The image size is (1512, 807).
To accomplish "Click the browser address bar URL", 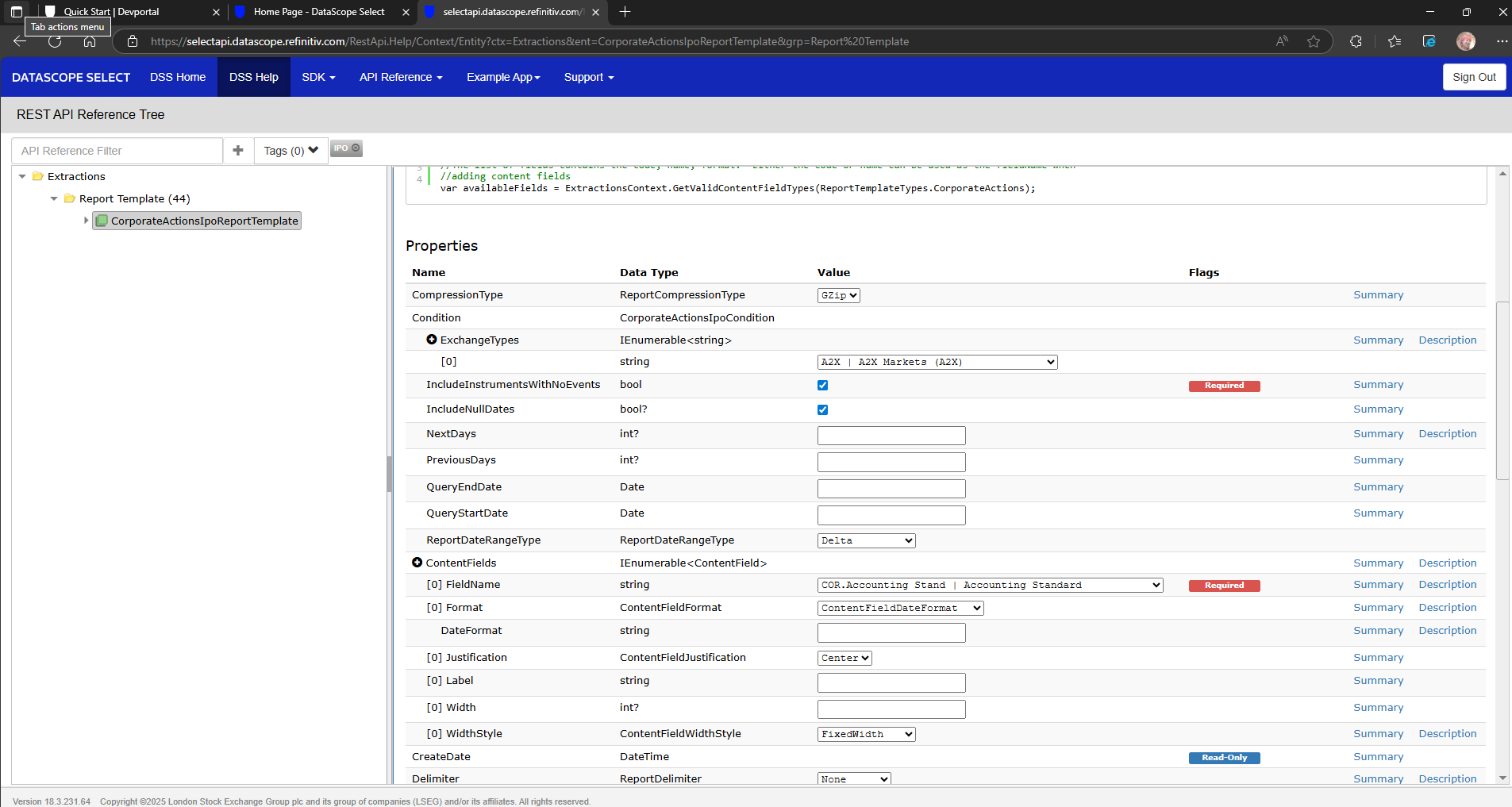I will (530, 41).
